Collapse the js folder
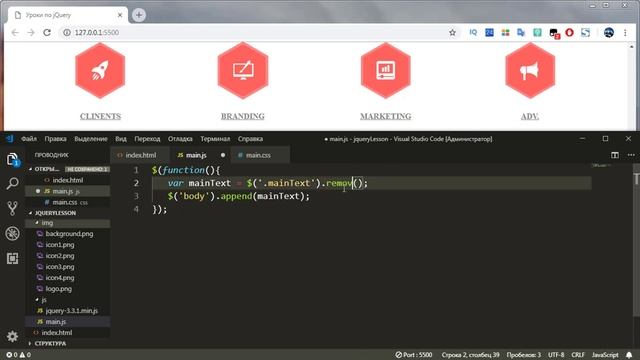 pos(37,300)
